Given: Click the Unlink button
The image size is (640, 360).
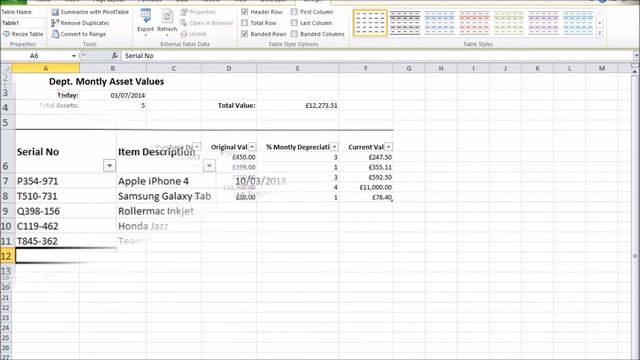Looking at the screenshot, I should (193, 34).
